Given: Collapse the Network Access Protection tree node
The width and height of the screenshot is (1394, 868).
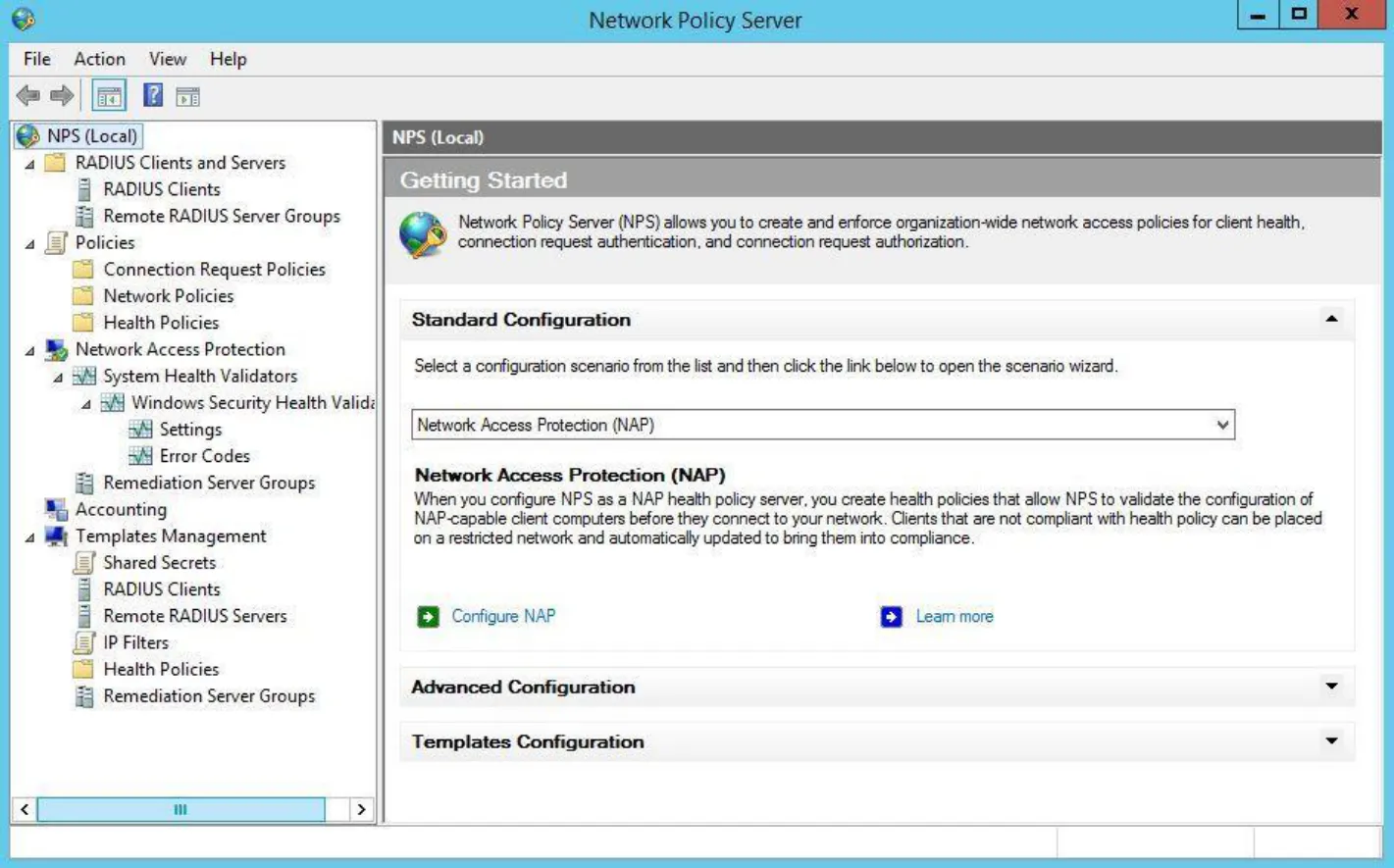Looking at the screenshot, I should point(30,350).
